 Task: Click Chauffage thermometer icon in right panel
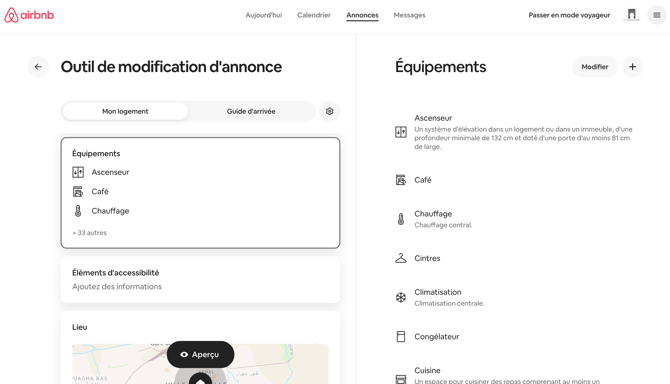point(401,219)
